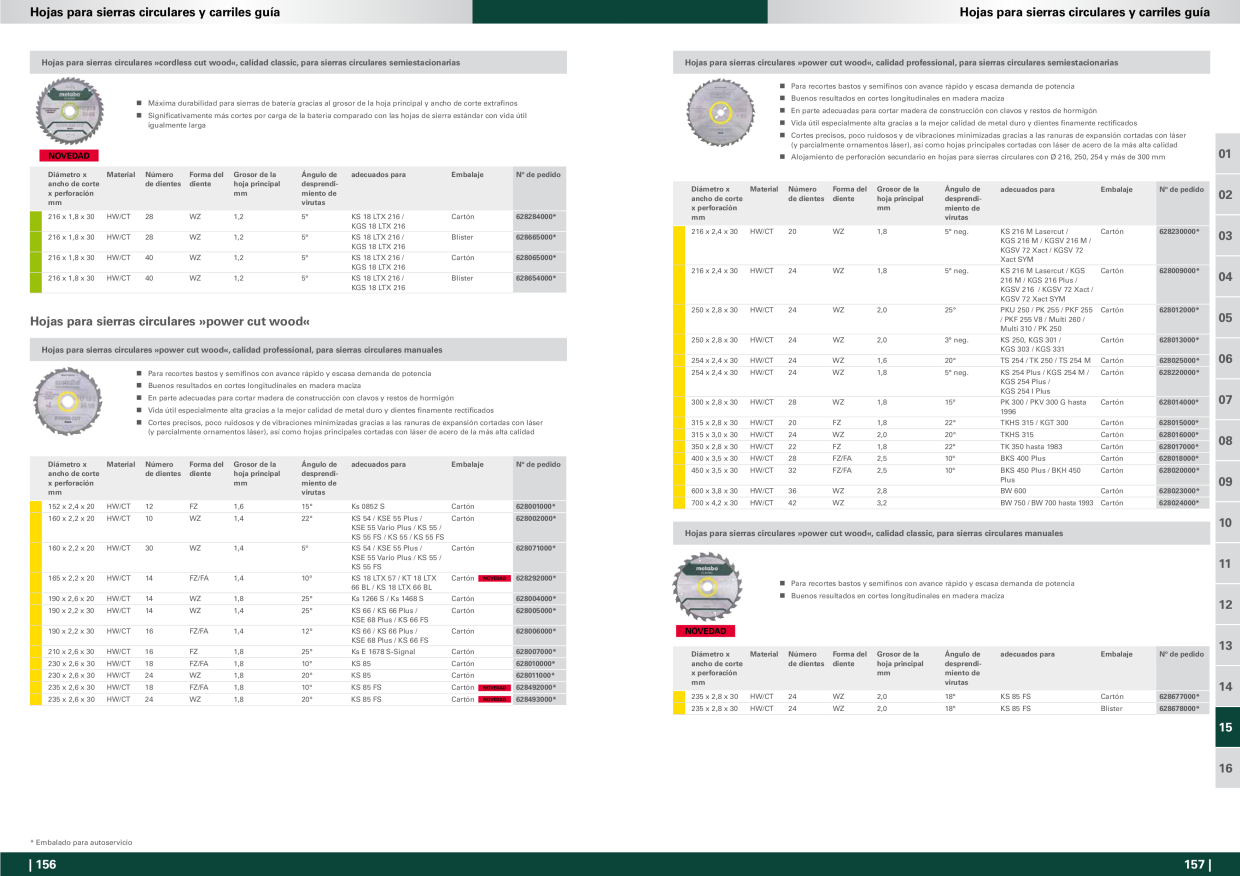Select order number 628665000*

tap(536, 237)
